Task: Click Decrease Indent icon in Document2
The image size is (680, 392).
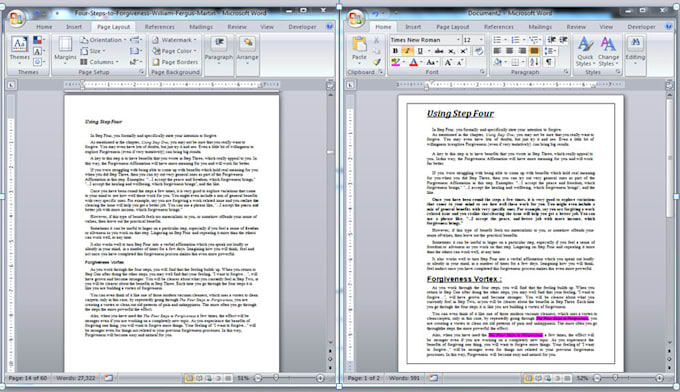Action: [551, 39]
